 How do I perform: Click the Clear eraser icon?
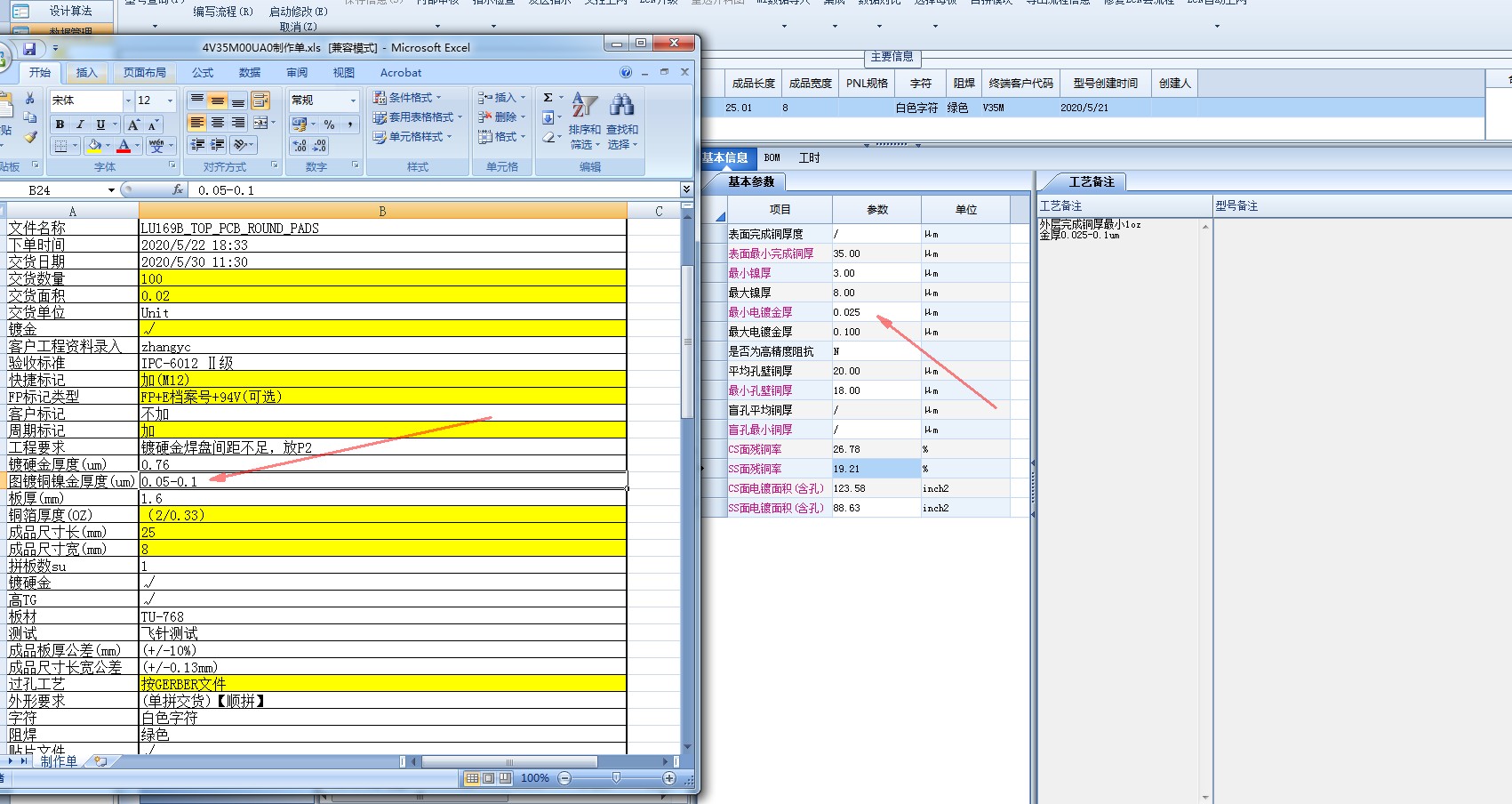[x=549, y=137]
